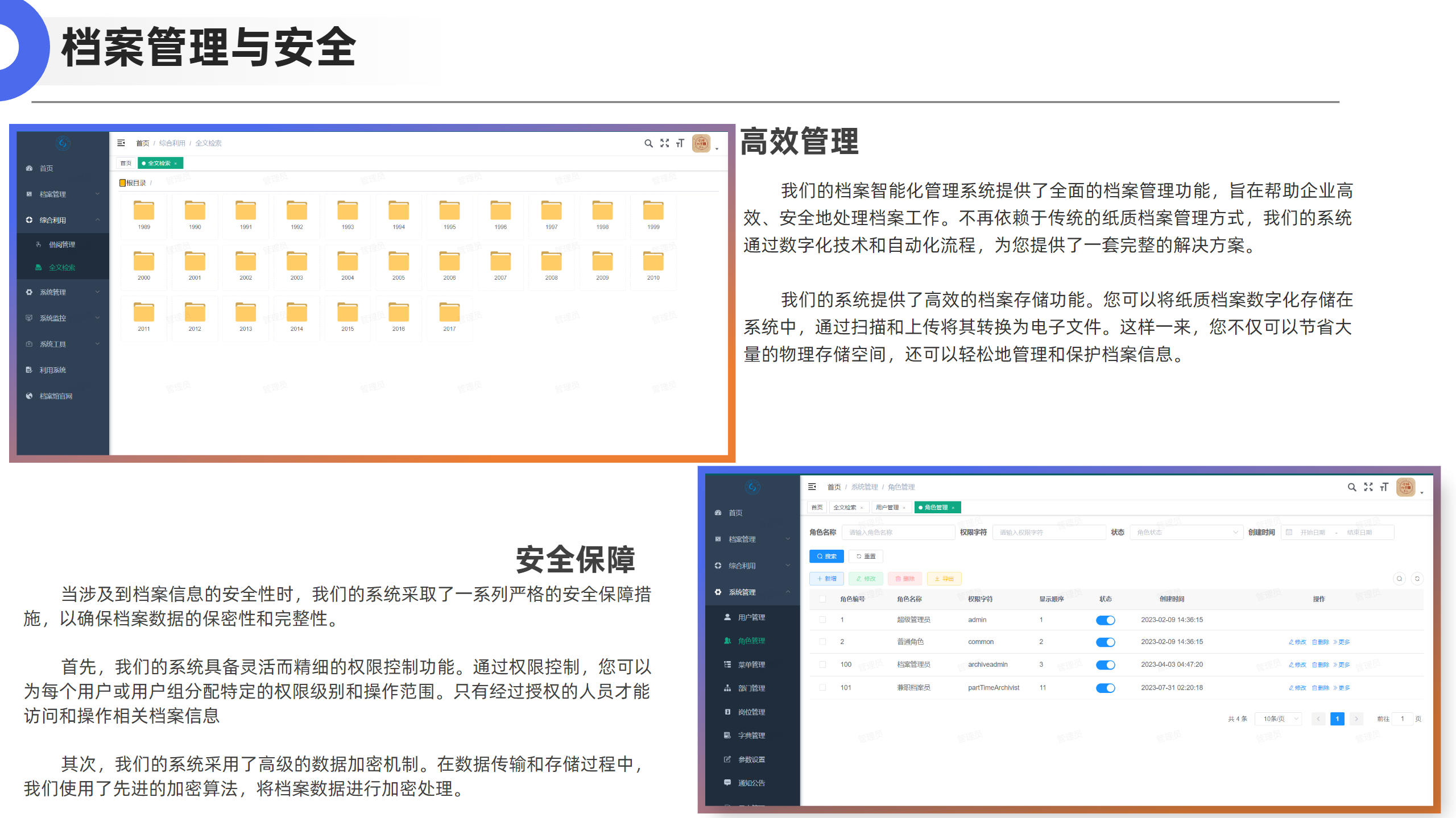Open the 10条/页 page size dropdown
The height and width of the screenshot is (818, 1456).
click(1278, 719)
